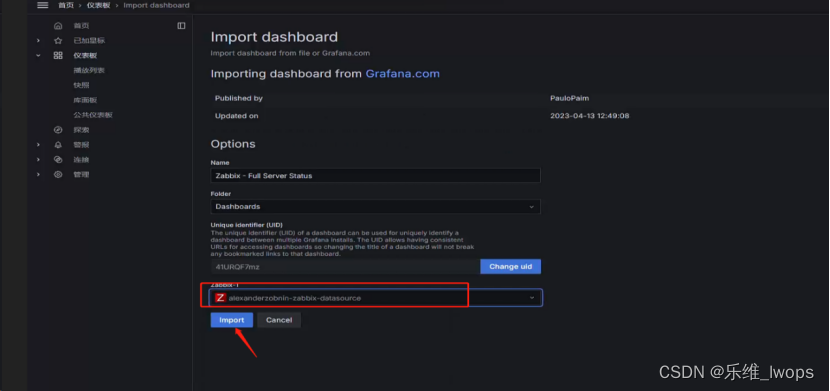Click the UID field showing 41URQF7mz
This screenshot has height=391, width=830.
(345, 267)
